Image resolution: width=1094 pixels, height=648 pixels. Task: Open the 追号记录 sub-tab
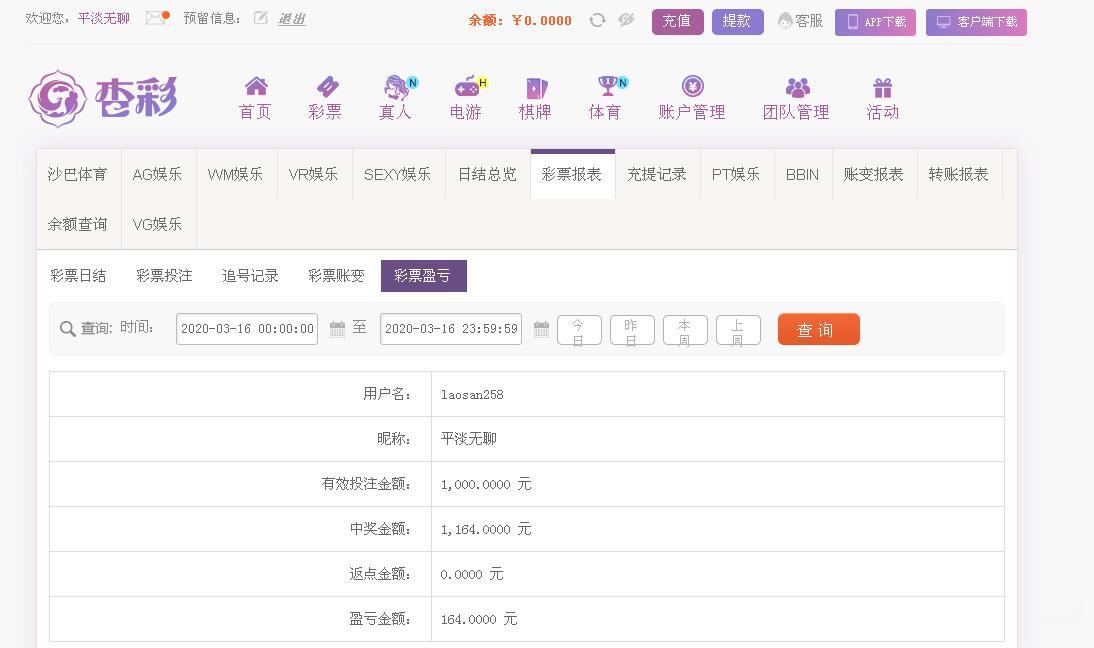coord(250,276)
